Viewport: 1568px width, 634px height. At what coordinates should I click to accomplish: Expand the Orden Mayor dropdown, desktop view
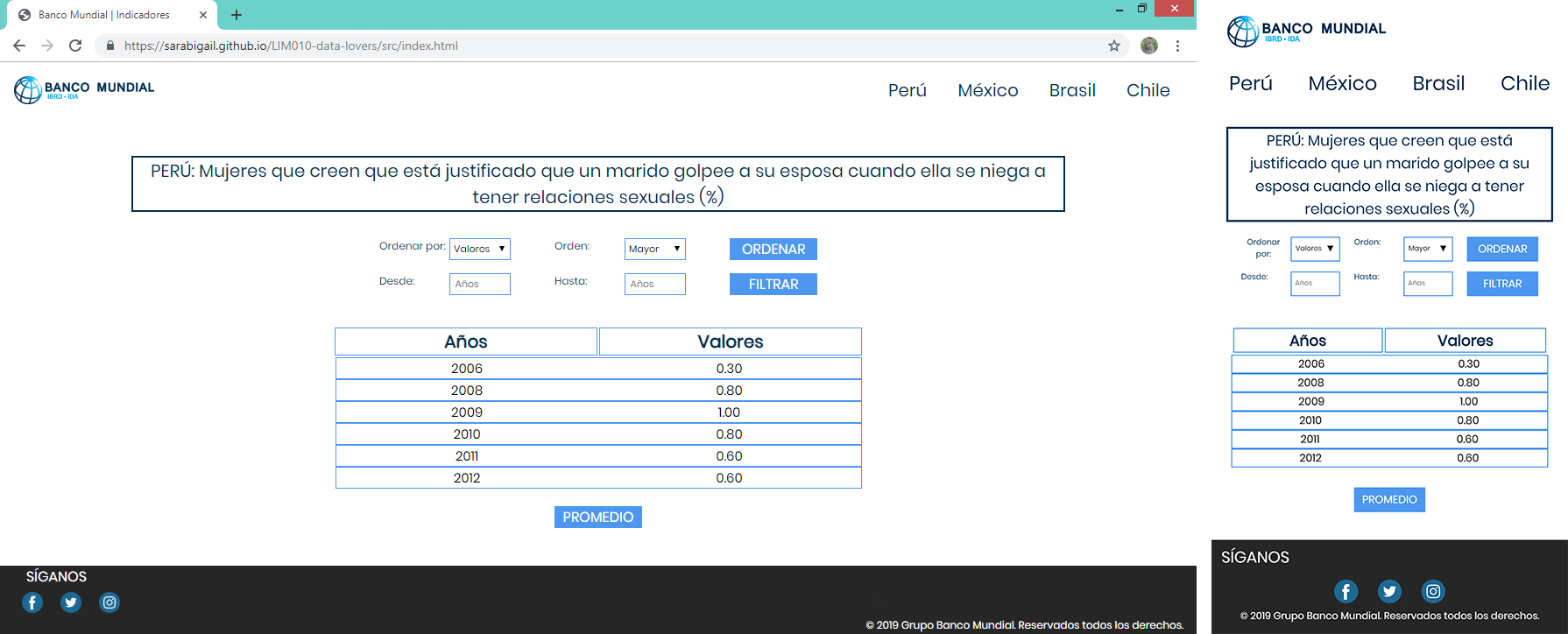pyautogui.click(x=655, y=249)
